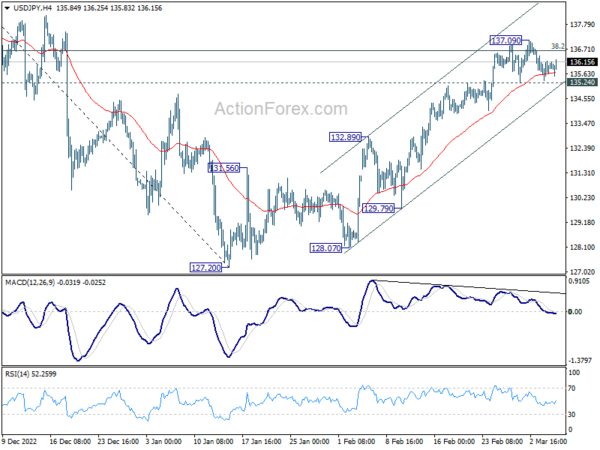The image size is (600, 450).
Task: Select the USDJPY,H4 chart title
Action: tap(33, 8)
